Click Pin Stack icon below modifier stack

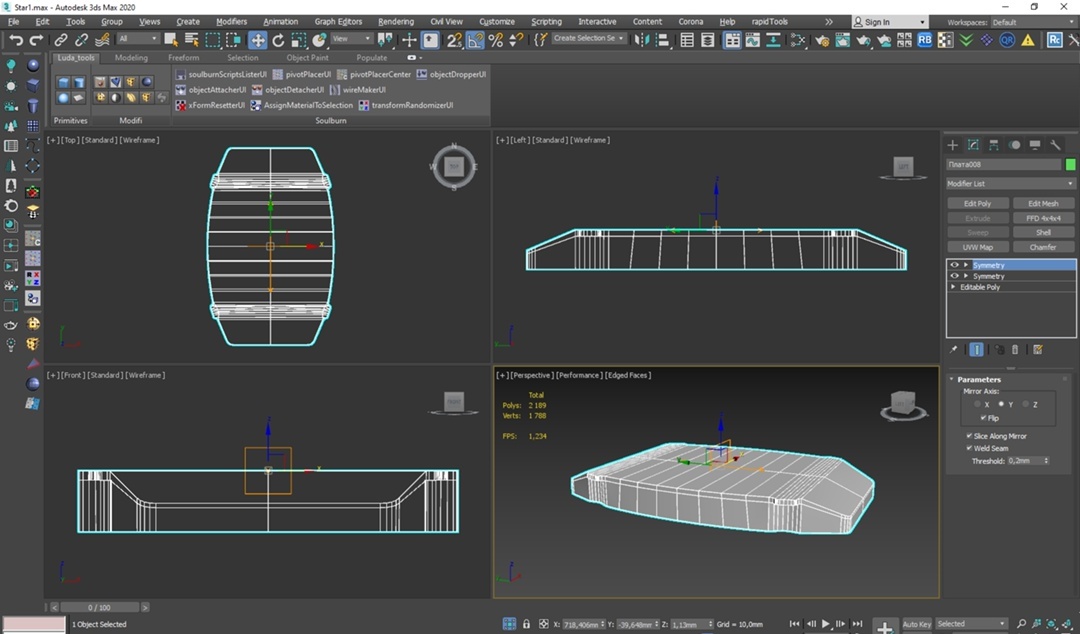pyautogui.click(x=953, y=349)
